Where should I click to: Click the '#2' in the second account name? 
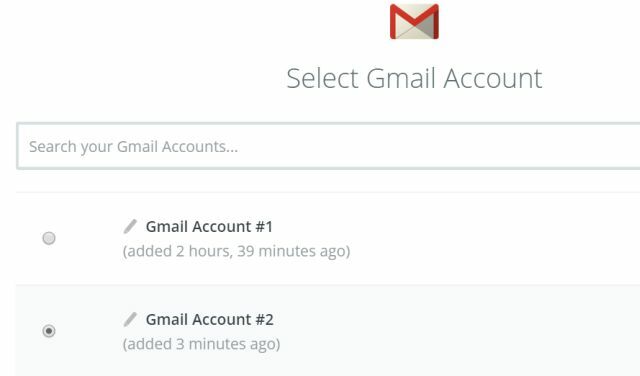click(264, 319)
